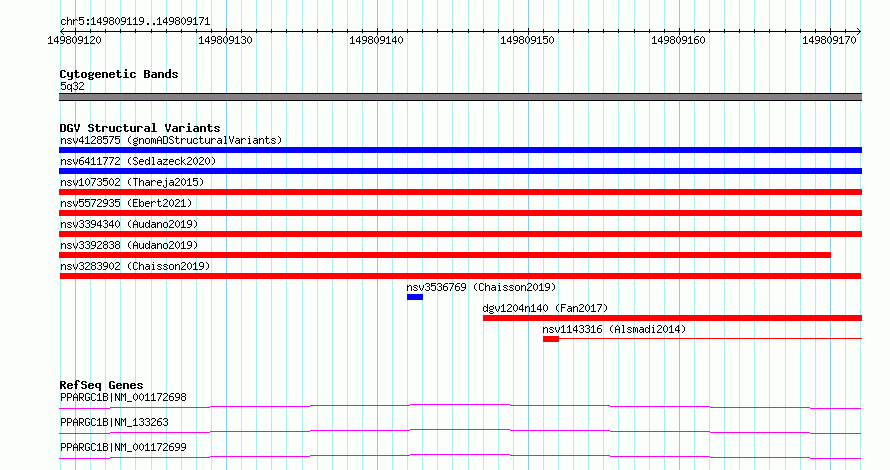
Task: Click ruler position 149809120
Action: click(74, 40)
